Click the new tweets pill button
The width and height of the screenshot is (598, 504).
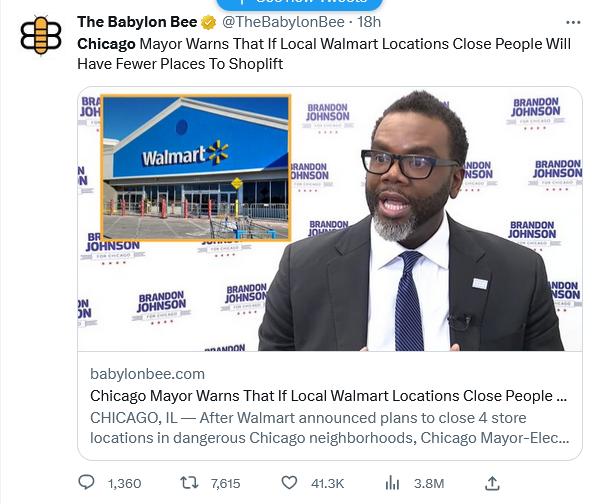point(299,3)
